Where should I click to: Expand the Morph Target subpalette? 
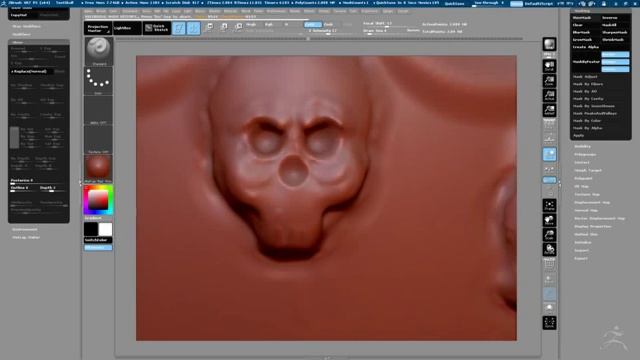(x=588, y=170)
